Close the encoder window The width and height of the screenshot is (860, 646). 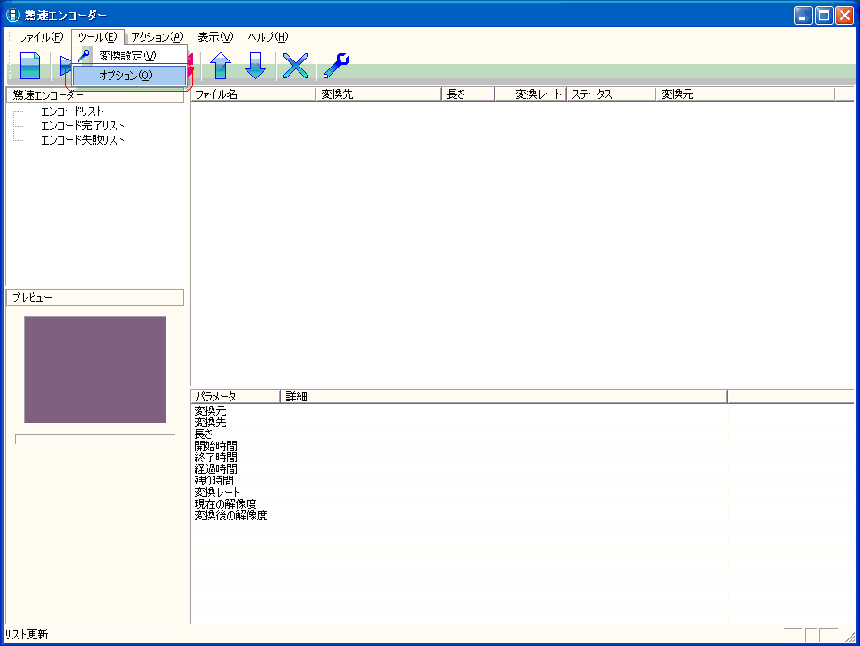pyautogui.click(x=844, y=15)
